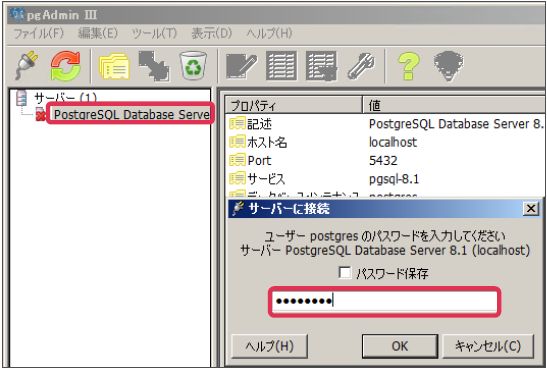Click the filtered data view icon
This screenshot has width=547, height=369.
click(x=321, y=66)
